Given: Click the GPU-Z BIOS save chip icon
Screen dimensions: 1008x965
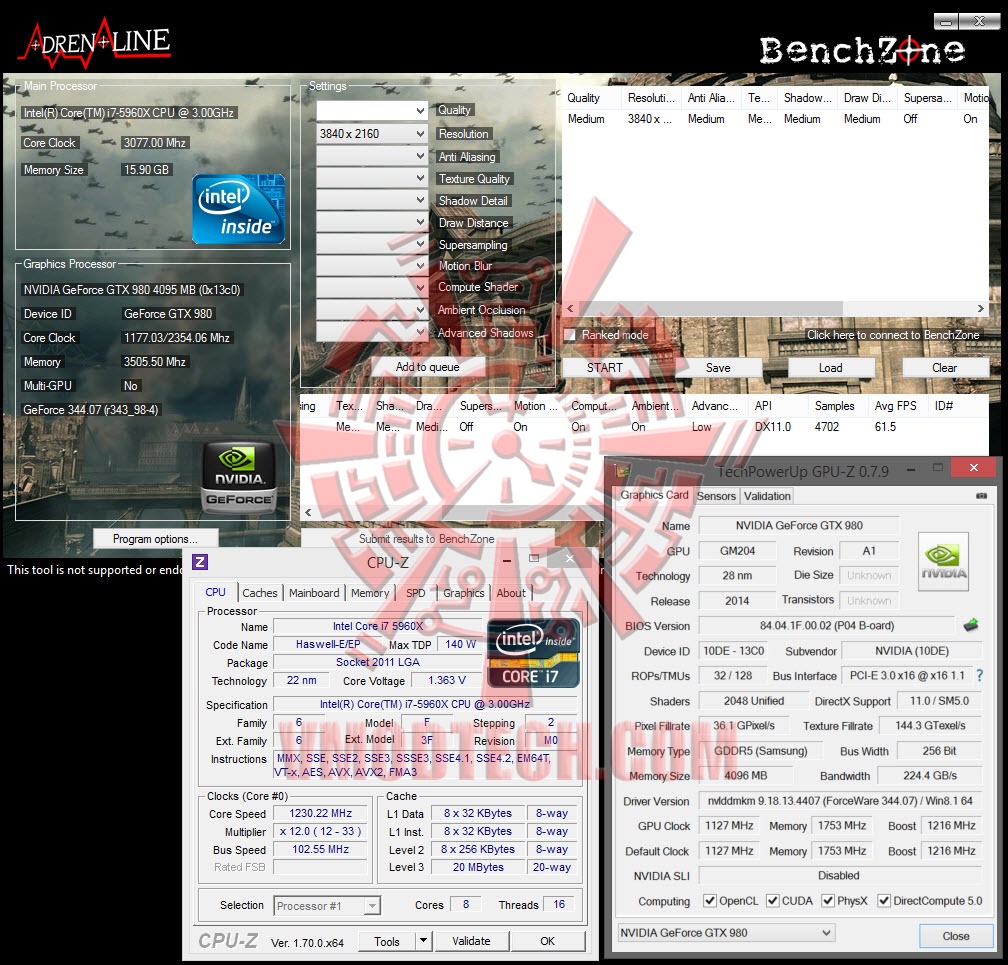Looking at the screenshot, I should tap(971, 624).
